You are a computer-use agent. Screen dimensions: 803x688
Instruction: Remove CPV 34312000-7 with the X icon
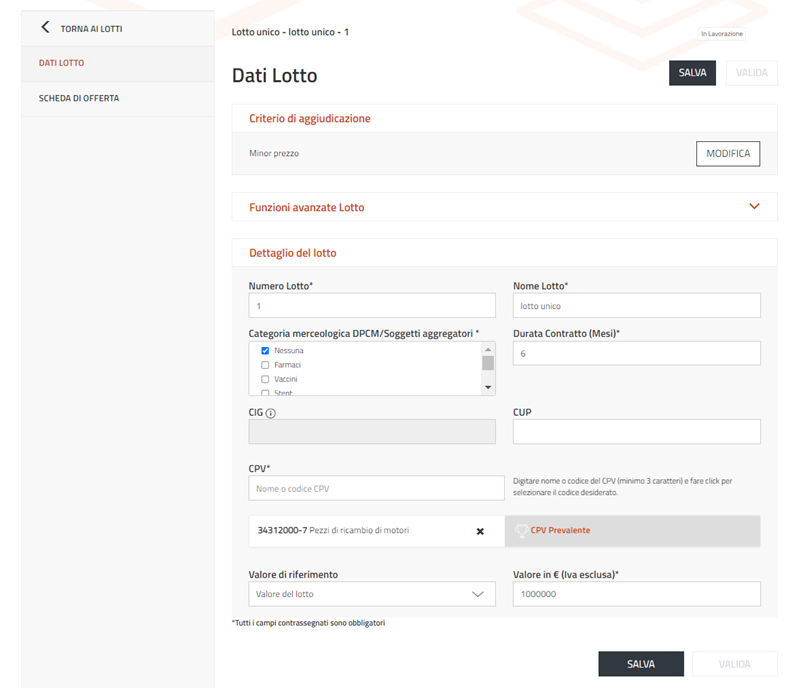tap(480, 531)
